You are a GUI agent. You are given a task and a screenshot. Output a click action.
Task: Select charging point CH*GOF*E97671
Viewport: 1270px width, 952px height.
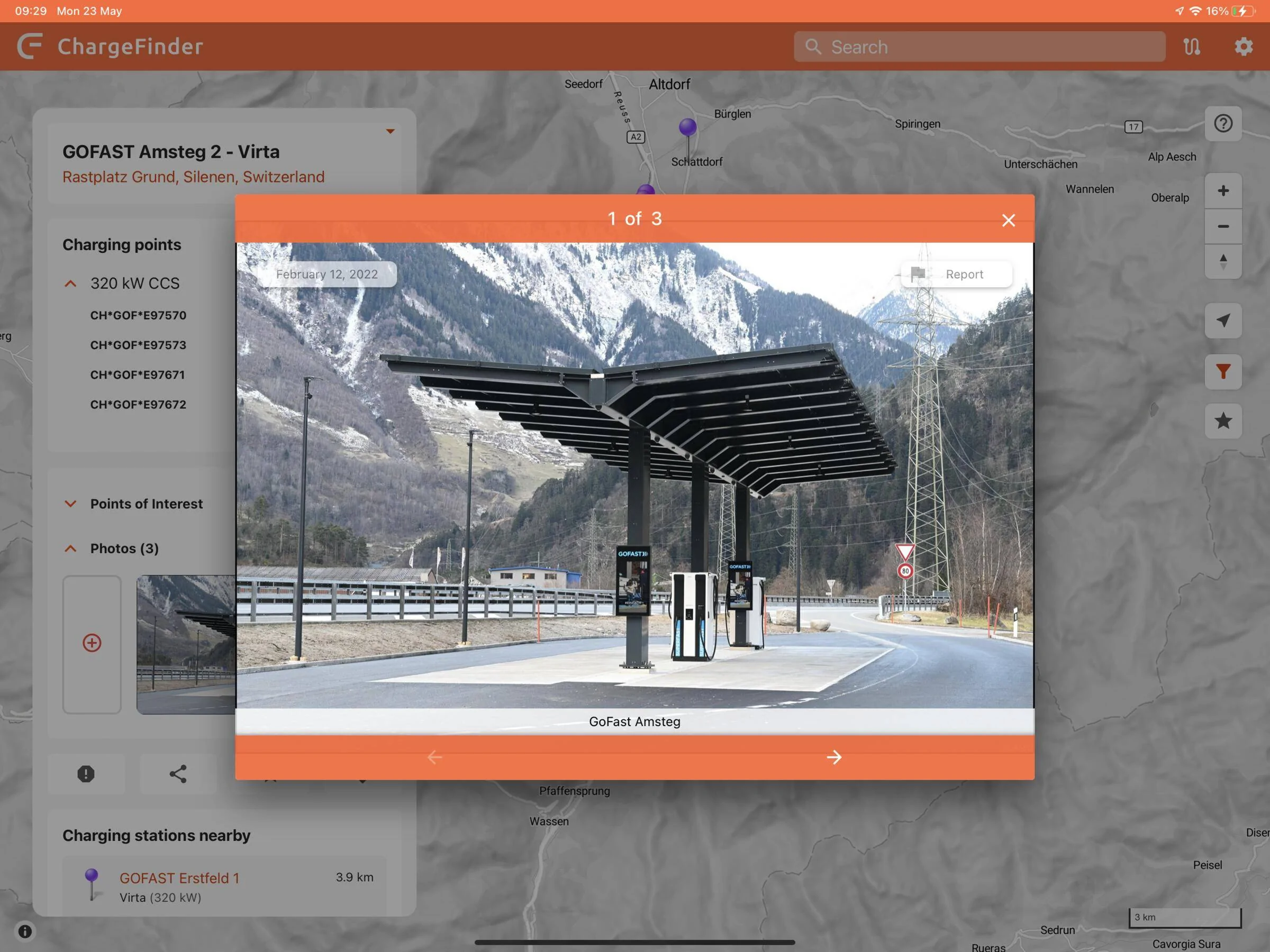point(138,374)
